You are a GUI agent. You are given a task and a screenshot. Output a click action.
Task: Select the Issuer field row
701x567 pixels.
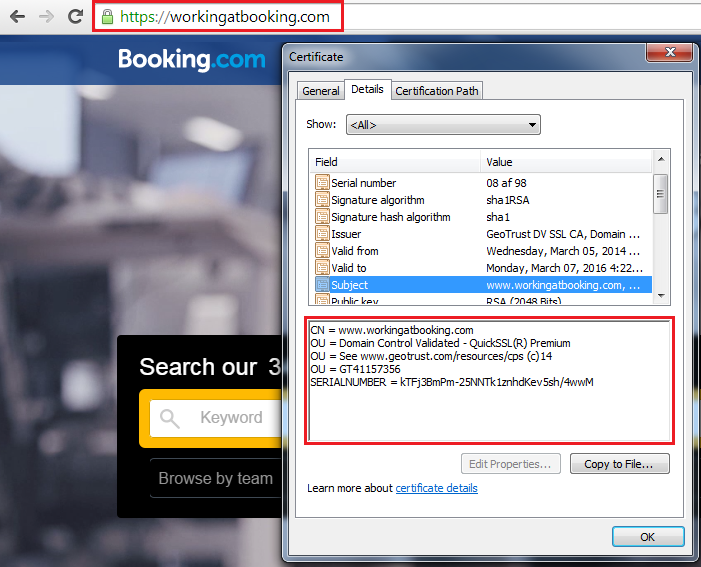481,234
